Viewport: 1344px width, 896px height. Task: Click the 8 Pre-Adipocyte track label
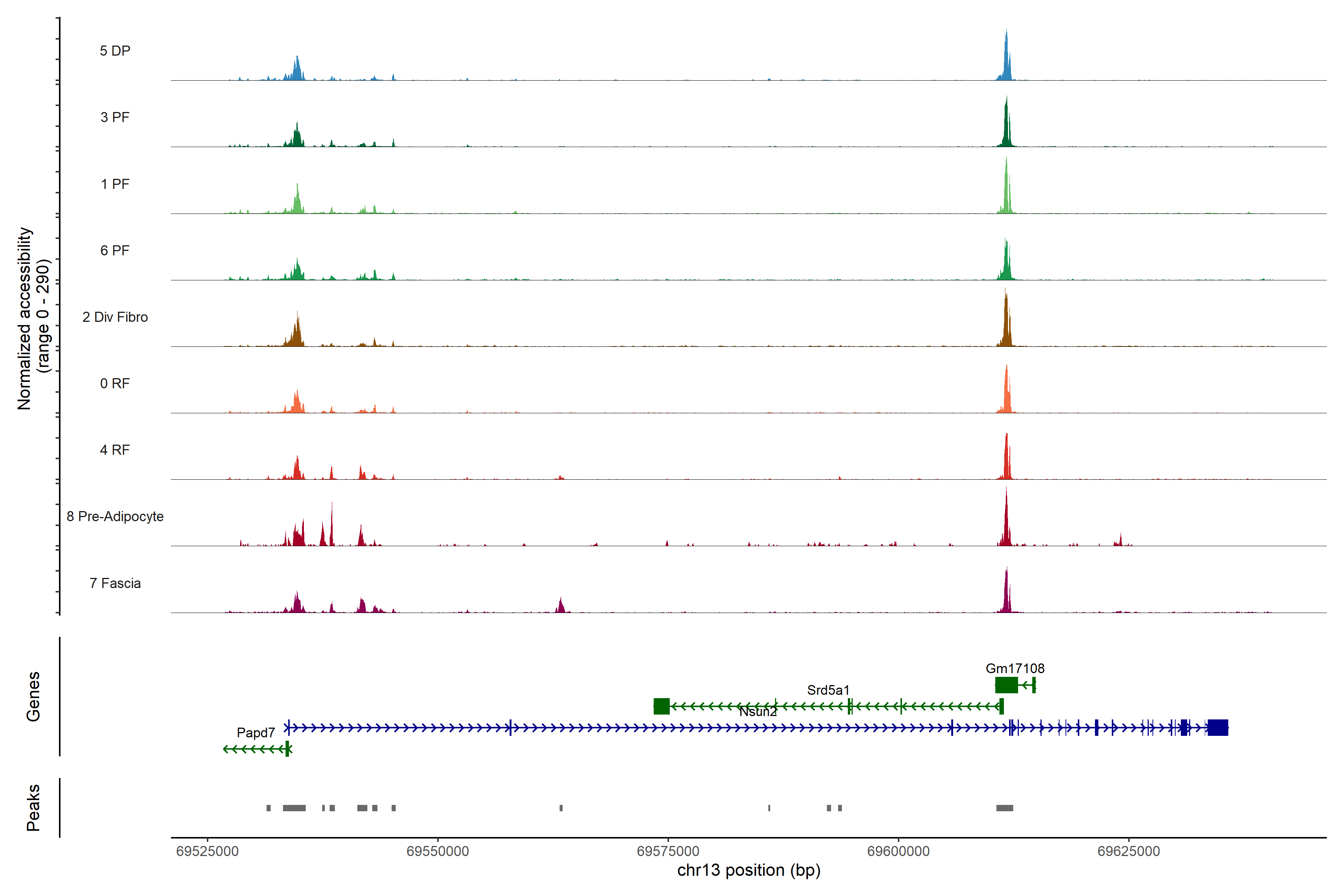pyautogui.click(x=115, y=517)
